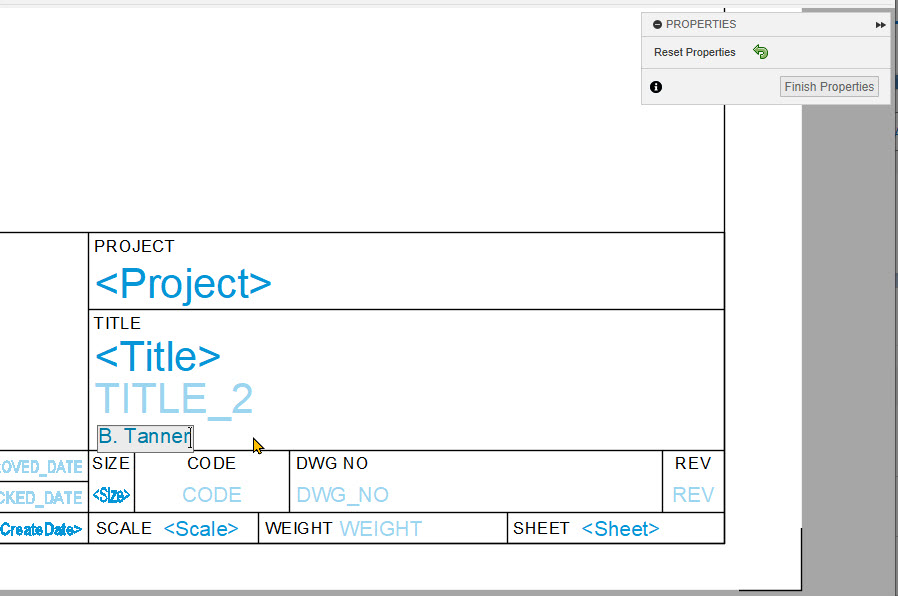This screenshot has height=596, width=898.
Task: Click the B. Tanner text input field
Action: pos(144,437)
